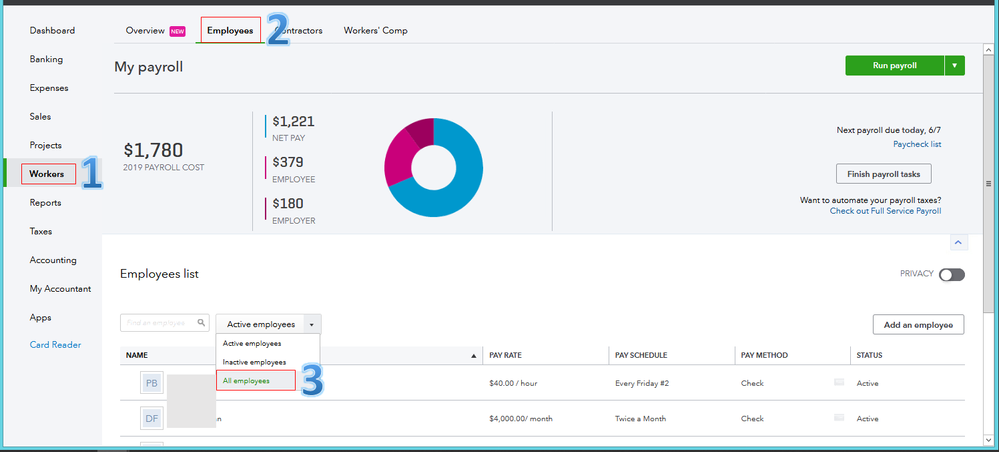Screen dimensions: 999x452
Task: Select Workers in the sidebar
Action: tap(47, 174)
